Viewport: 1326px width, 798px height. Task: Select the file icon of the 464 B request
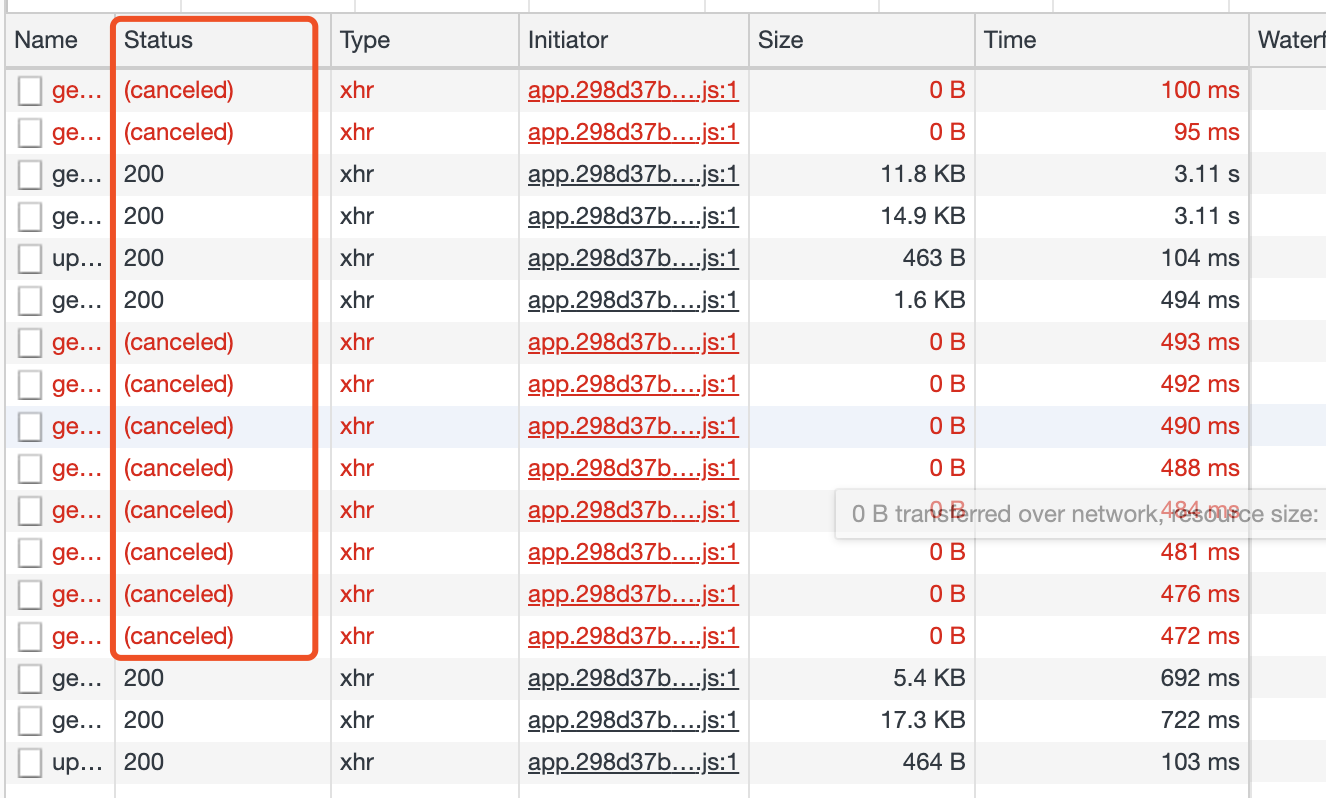[x=31, y=763]
